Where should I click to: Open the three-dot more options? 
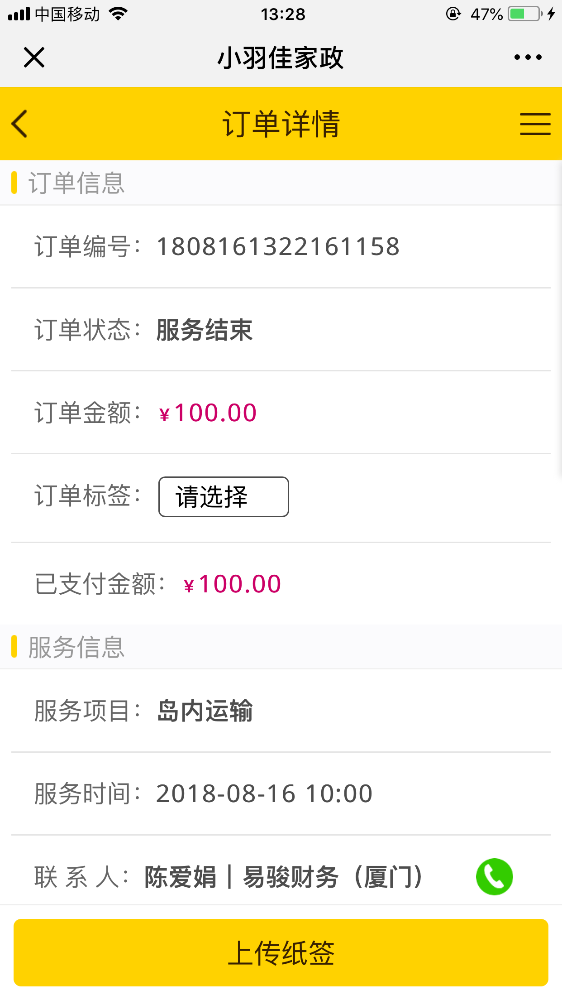pyautogui.click(x=528, y=57)
